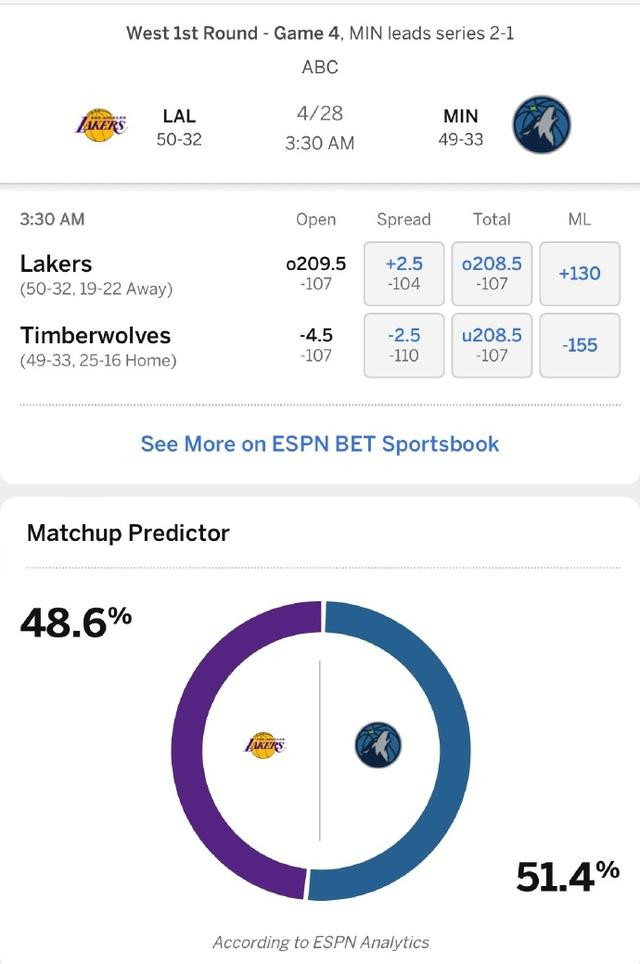Open See More on ESPN BET Sportsbook
This screenshot has height=964, width=640.
coord(320,444)
